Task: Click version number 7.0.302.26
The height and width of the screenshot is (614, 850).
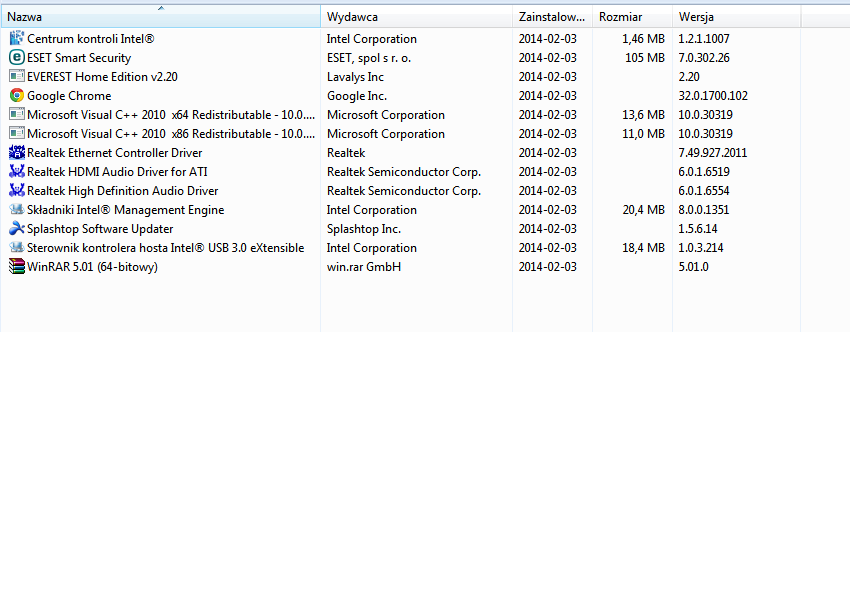Action: [x=704, y=58]
